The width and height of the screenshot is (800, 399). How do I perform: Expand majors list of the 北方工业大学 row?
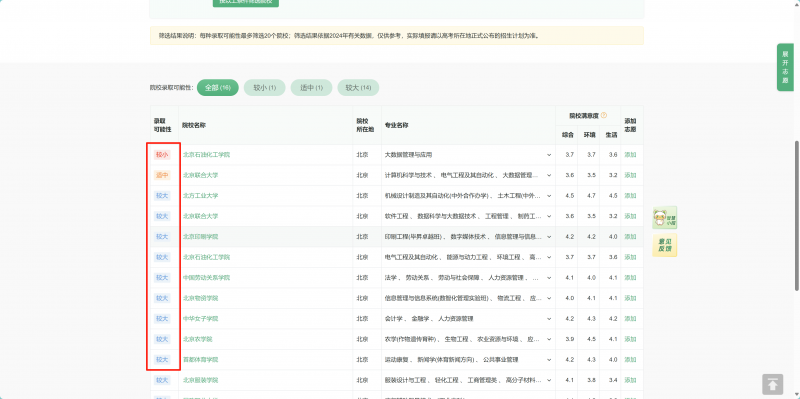tap(549, 195)
